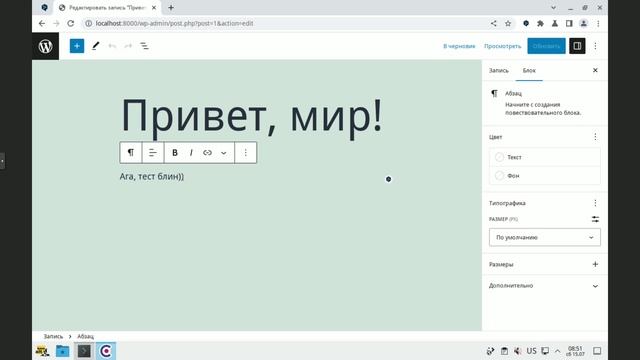Select Запись in the bottom breadcrumb

pos(53,336)
